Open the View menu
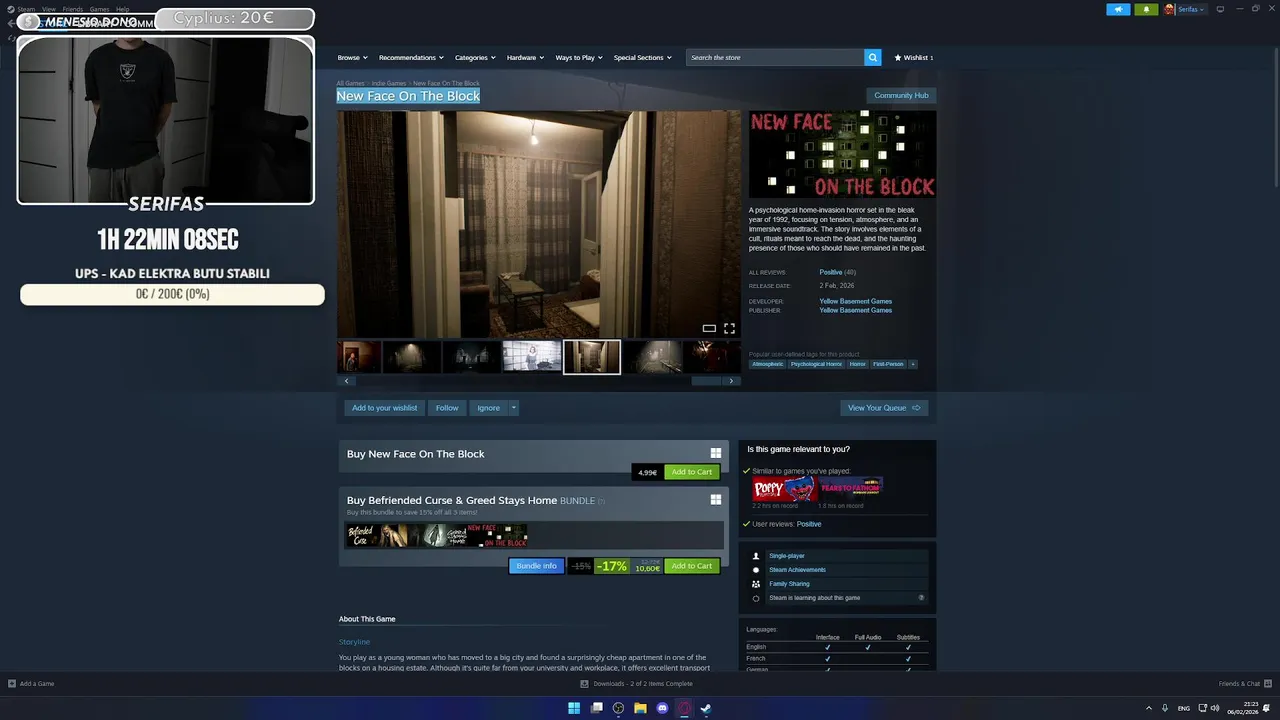Viewport: 1280px width, 720px height. pyautogui.click(x=48, y=9)
